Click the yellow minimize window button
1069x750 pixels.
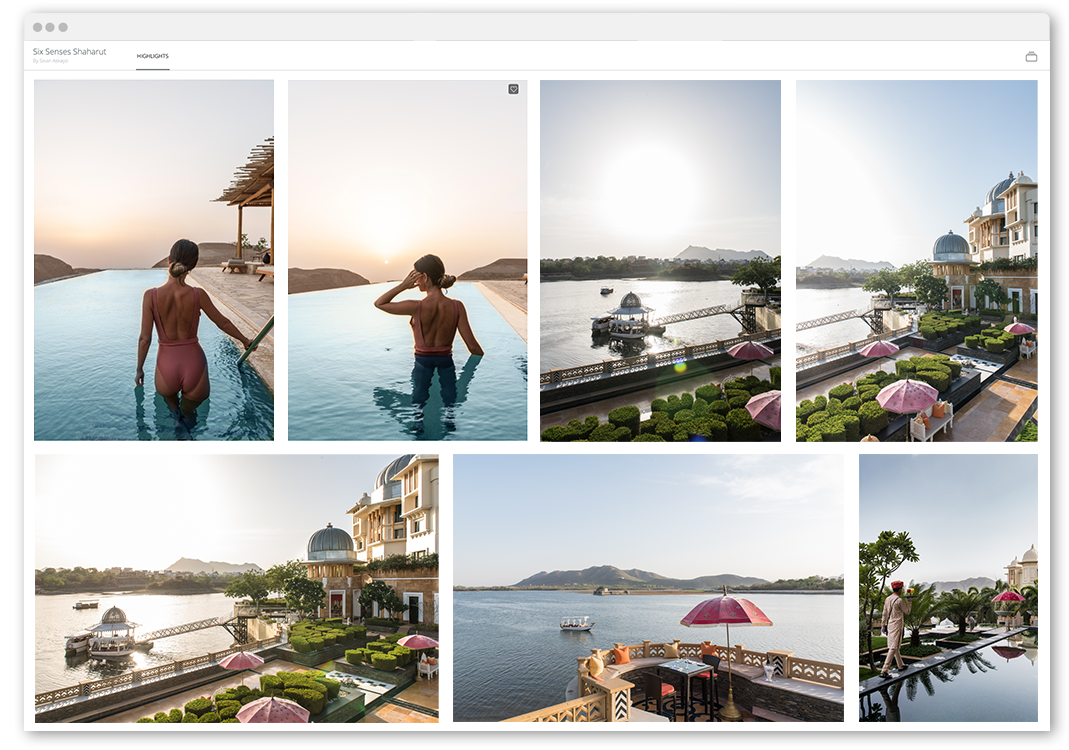tap(50, 27)
